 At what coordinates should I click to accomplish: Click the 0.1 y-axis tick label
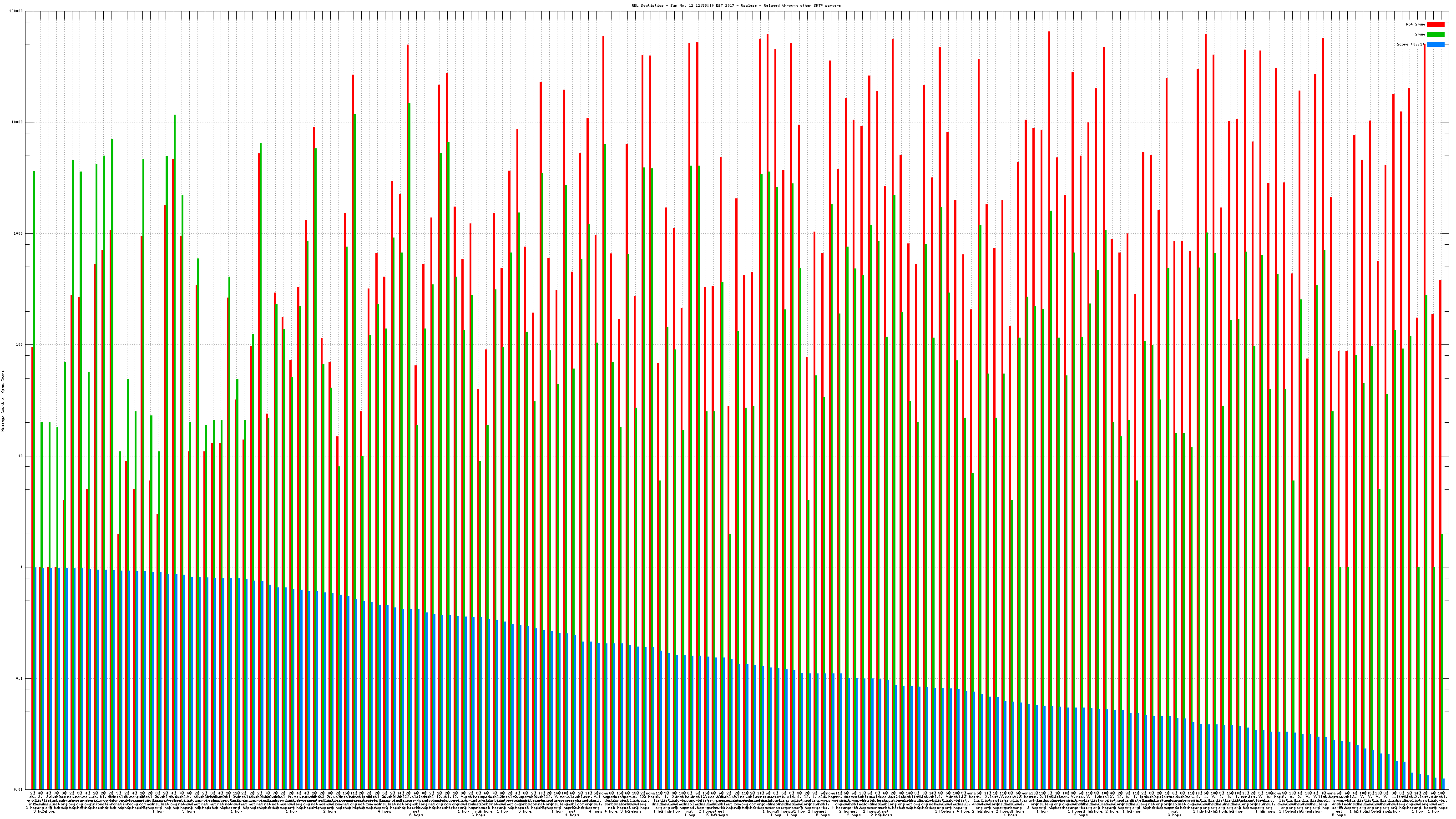[20, 679]
